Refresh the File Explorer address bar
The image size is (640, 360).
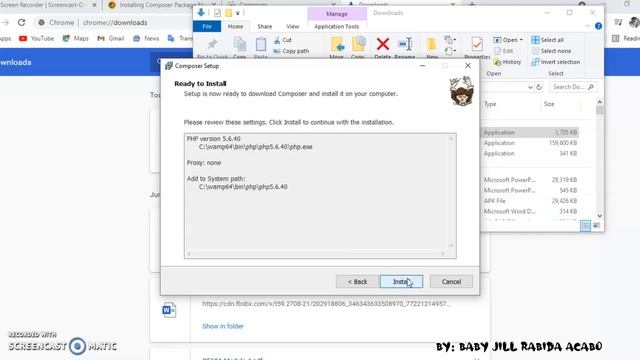coord(539,87)
